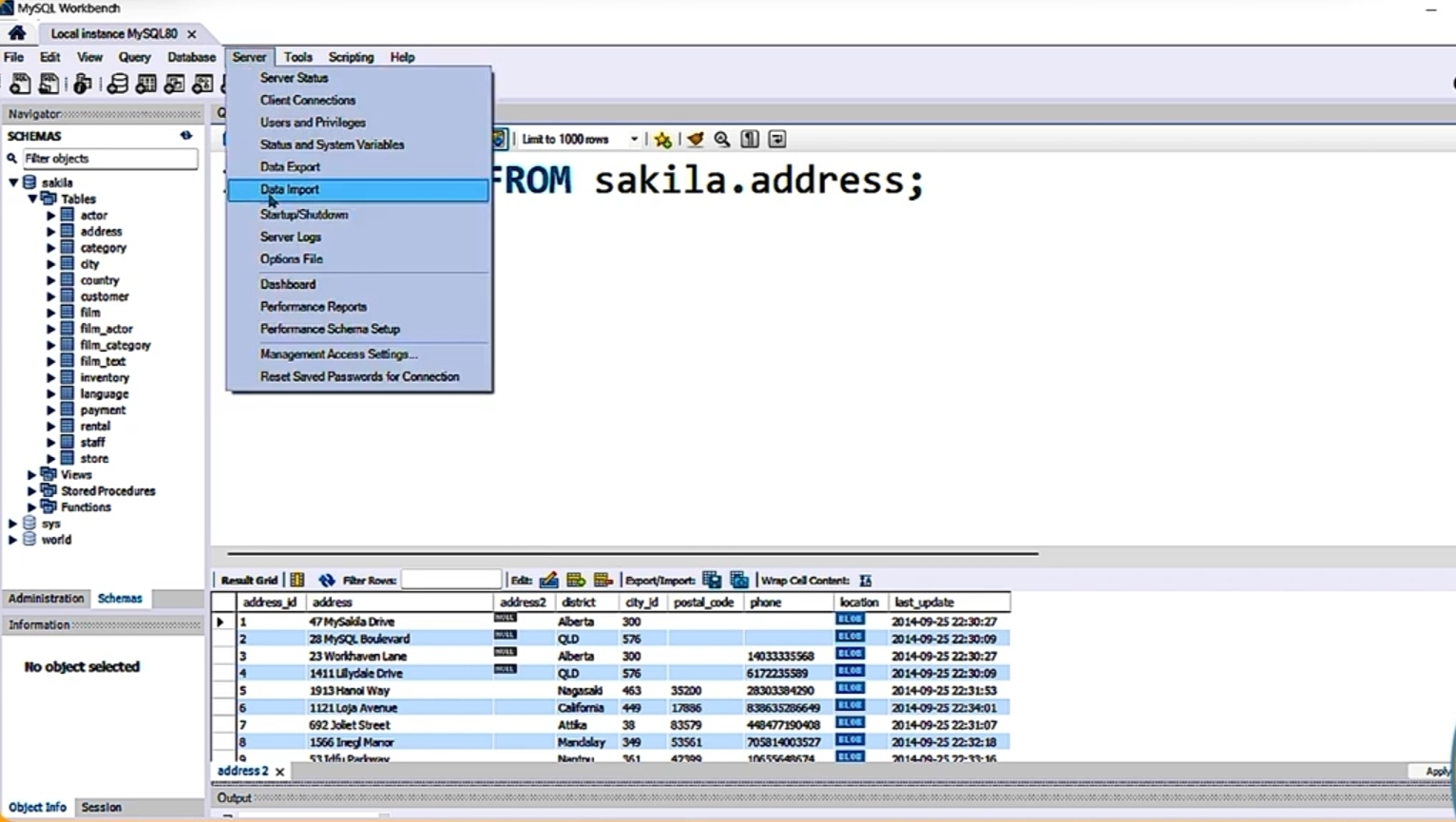Click the beautify query broom icon
This screenshot has width=1456, height=822.
pos(695,140)
